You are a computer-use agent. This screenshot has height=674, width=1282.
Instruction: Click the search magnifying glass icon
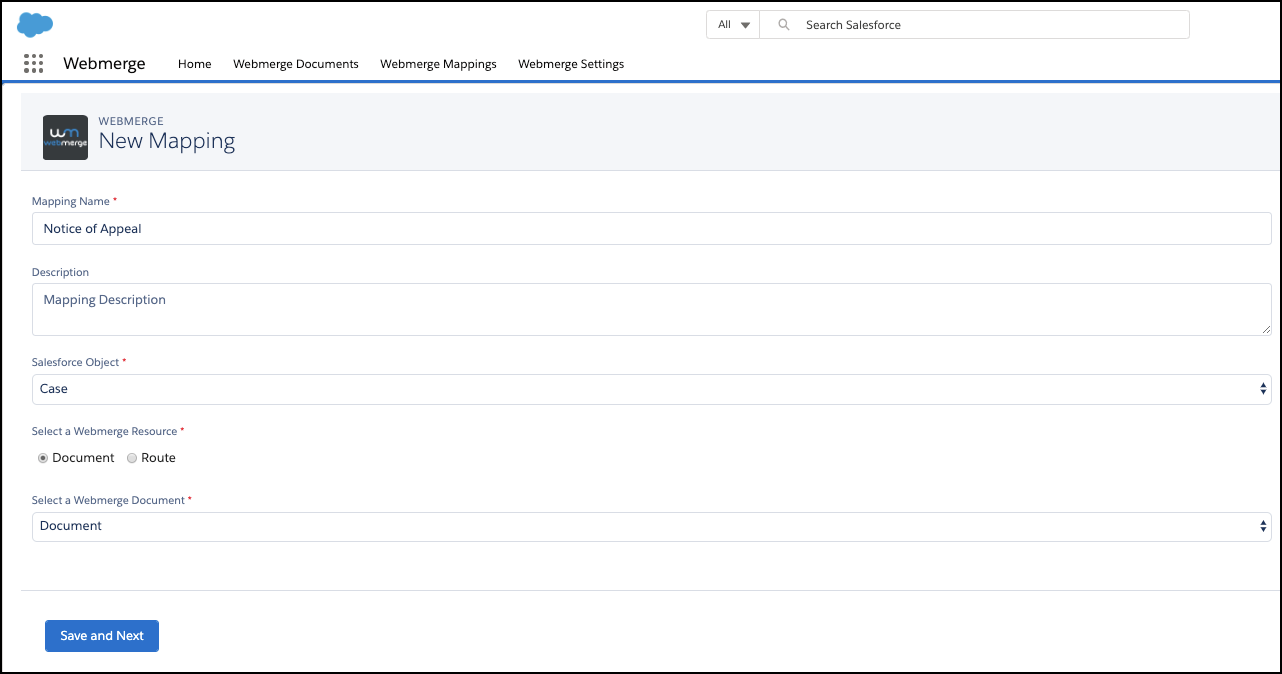[784, 25]
